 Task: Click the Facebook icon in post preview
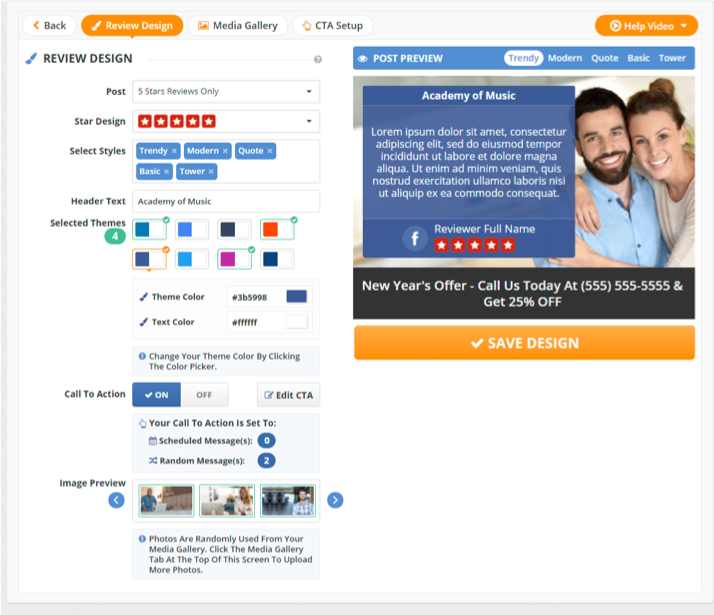[x=415, y=238]
